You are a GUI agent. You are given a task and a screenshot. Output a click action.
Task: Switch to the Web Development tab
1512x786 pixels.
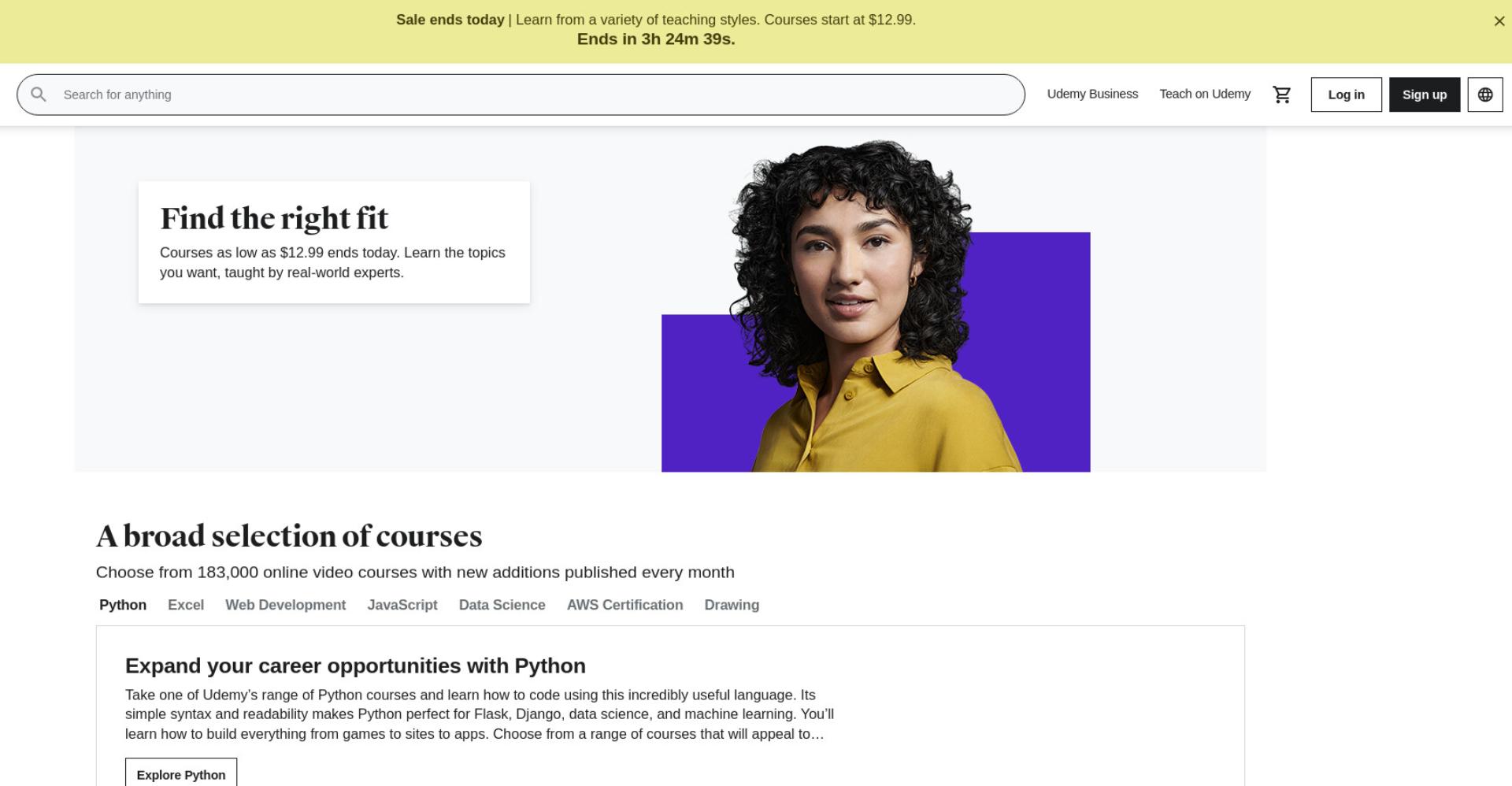click(285, 605)
